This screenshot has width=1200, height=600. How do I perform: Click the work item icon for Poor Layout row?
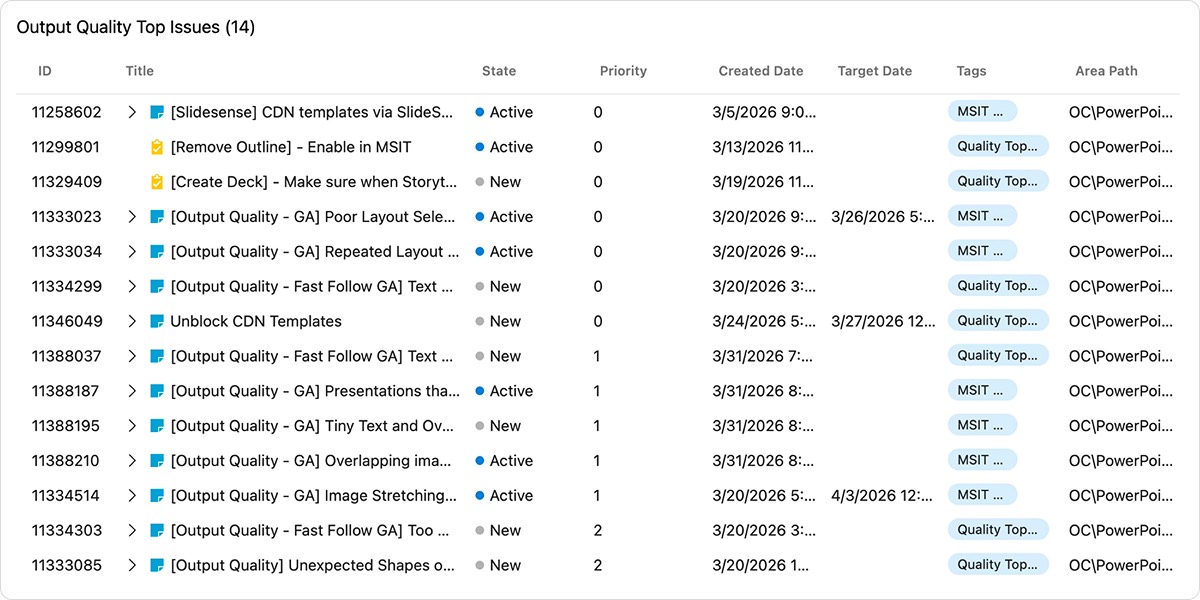point(156,217)
